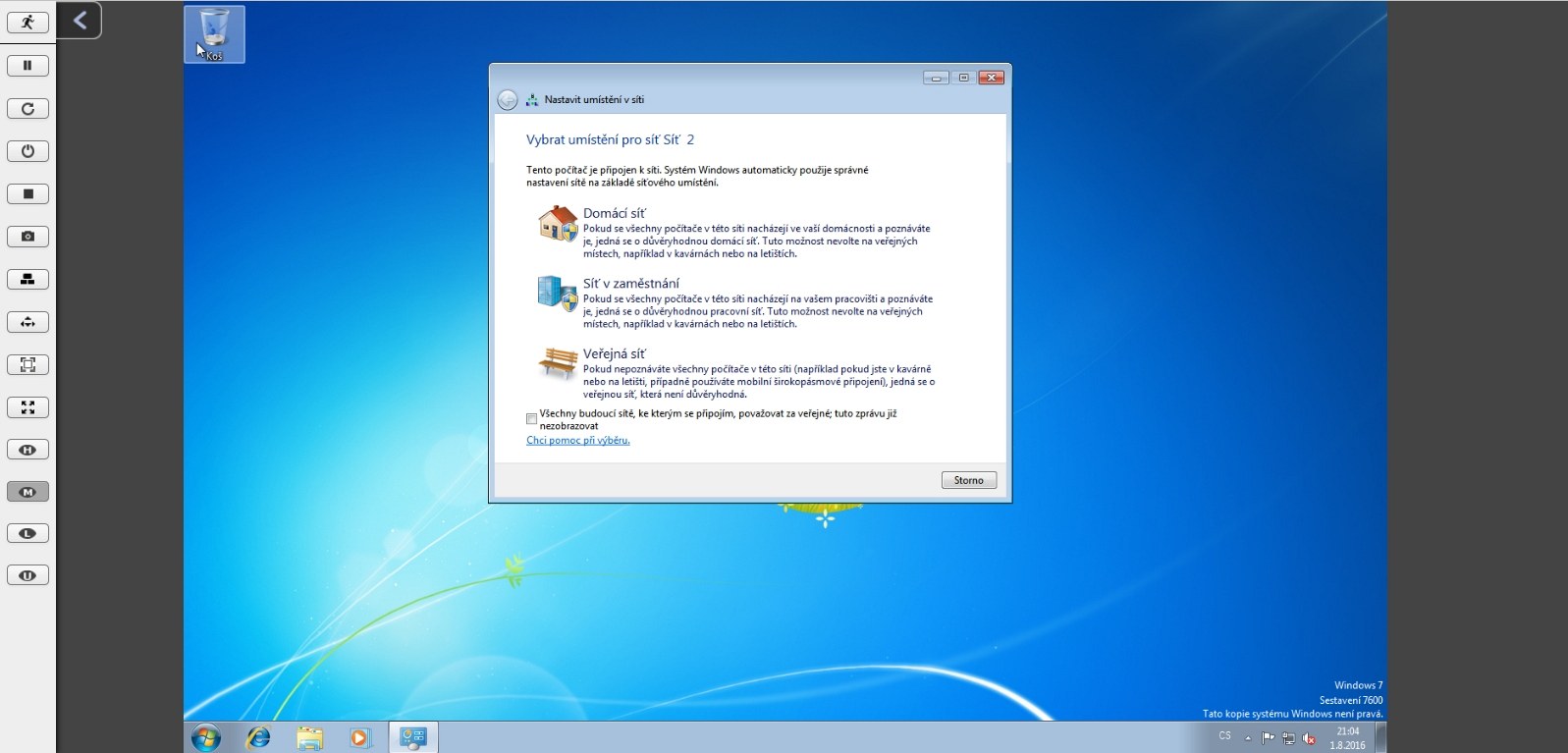
Task: Minimize the Nastavit umístění v síti dialog
Action: [936, 78]
